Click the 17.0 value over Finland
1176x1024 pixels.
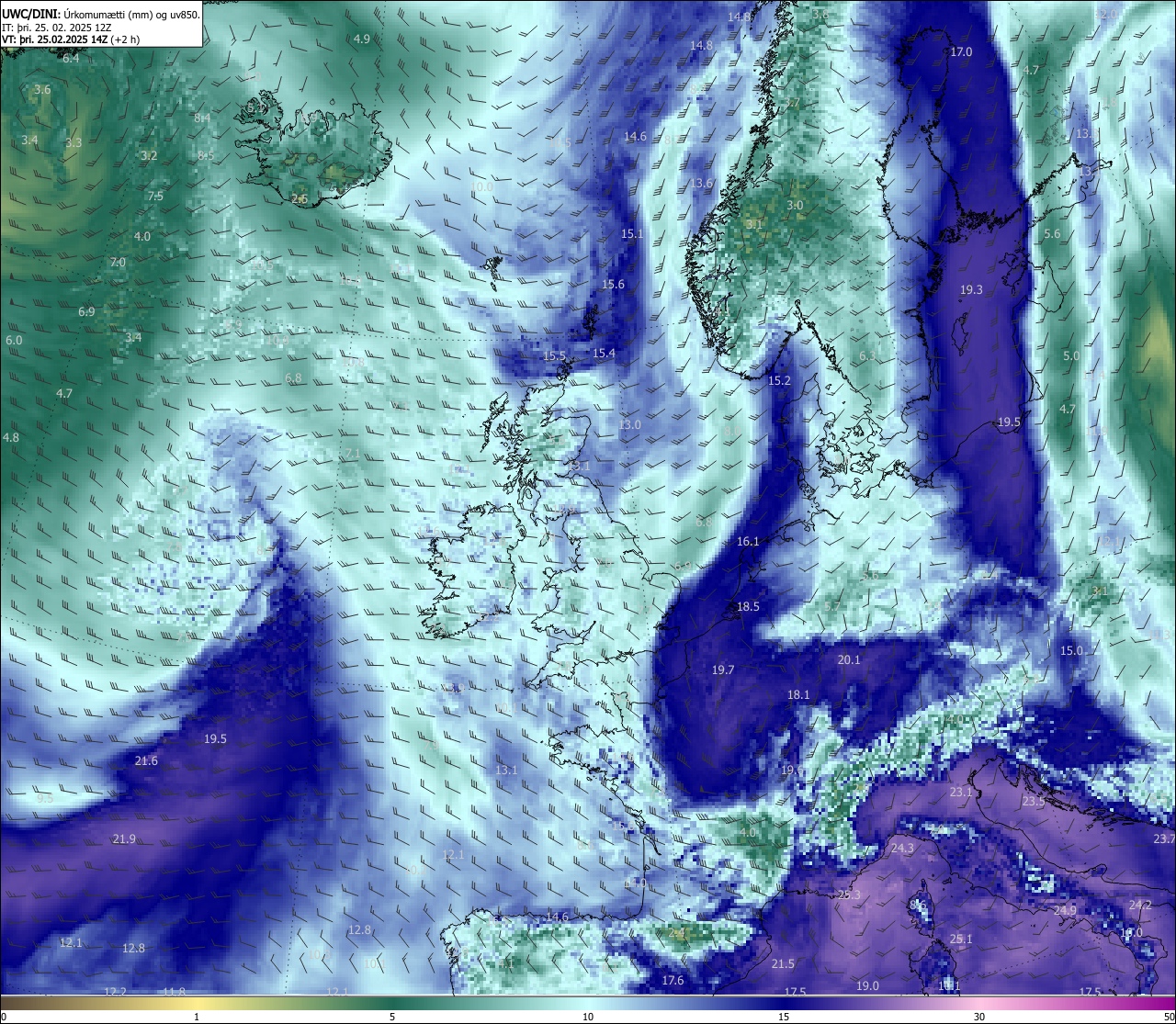(x=961, y=51)
